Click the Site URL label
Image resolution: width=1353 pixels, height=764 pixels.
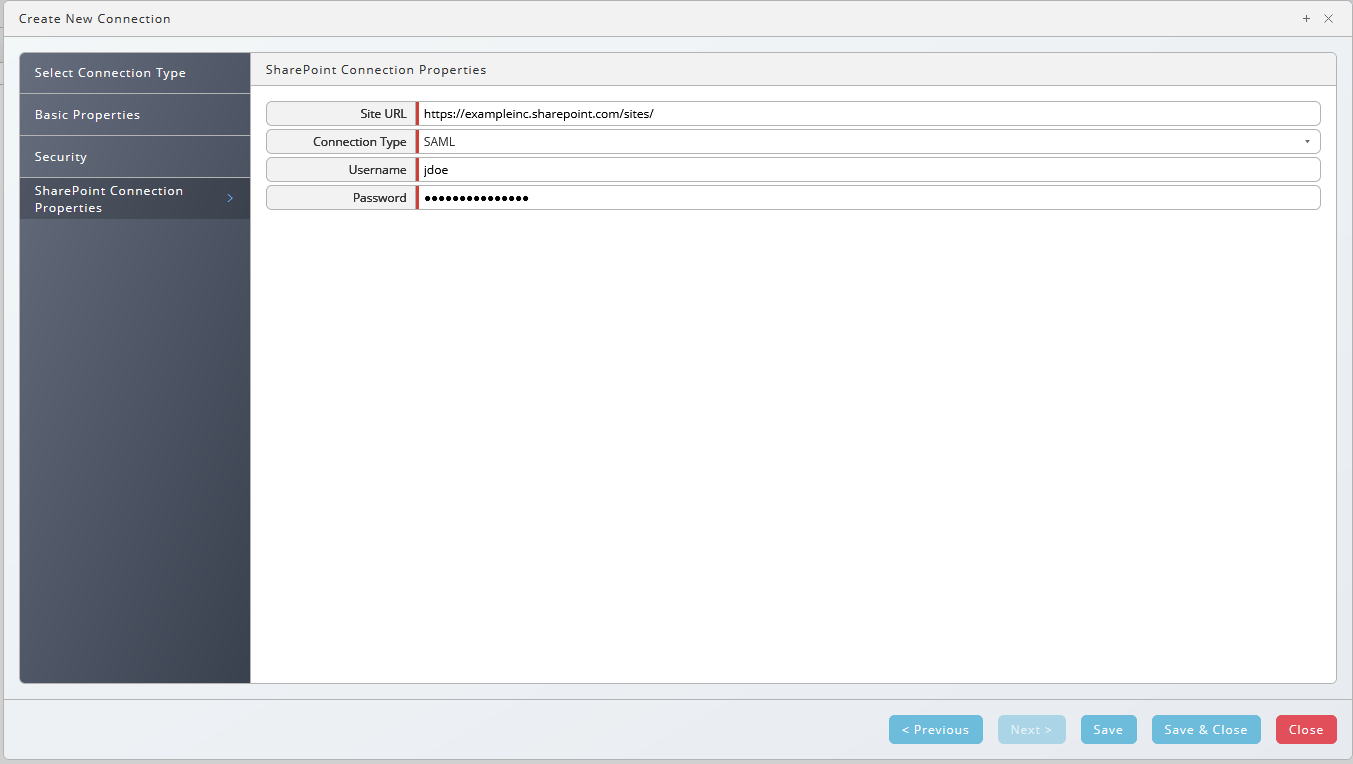coord(383,114)
